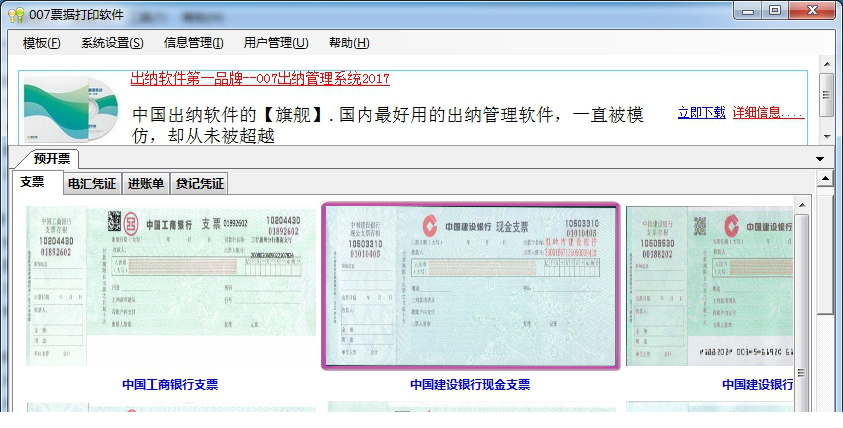The image size is (843, 428).
Task: Switch to the 贷记凭证 tab
Action: pyautogui.click(x=199, y=184)
